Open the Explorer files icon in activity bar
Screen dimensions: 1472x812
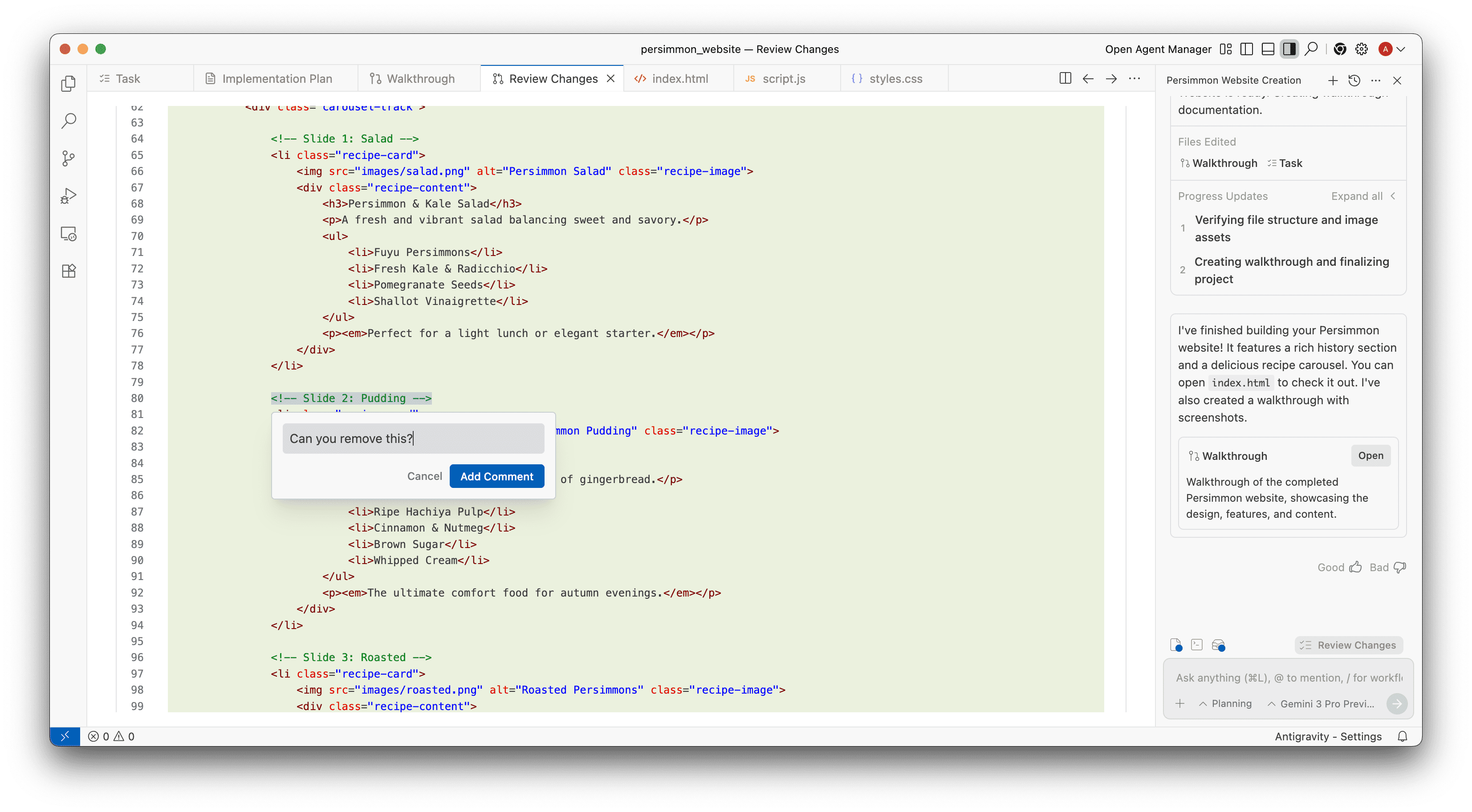tap(69, 83)
